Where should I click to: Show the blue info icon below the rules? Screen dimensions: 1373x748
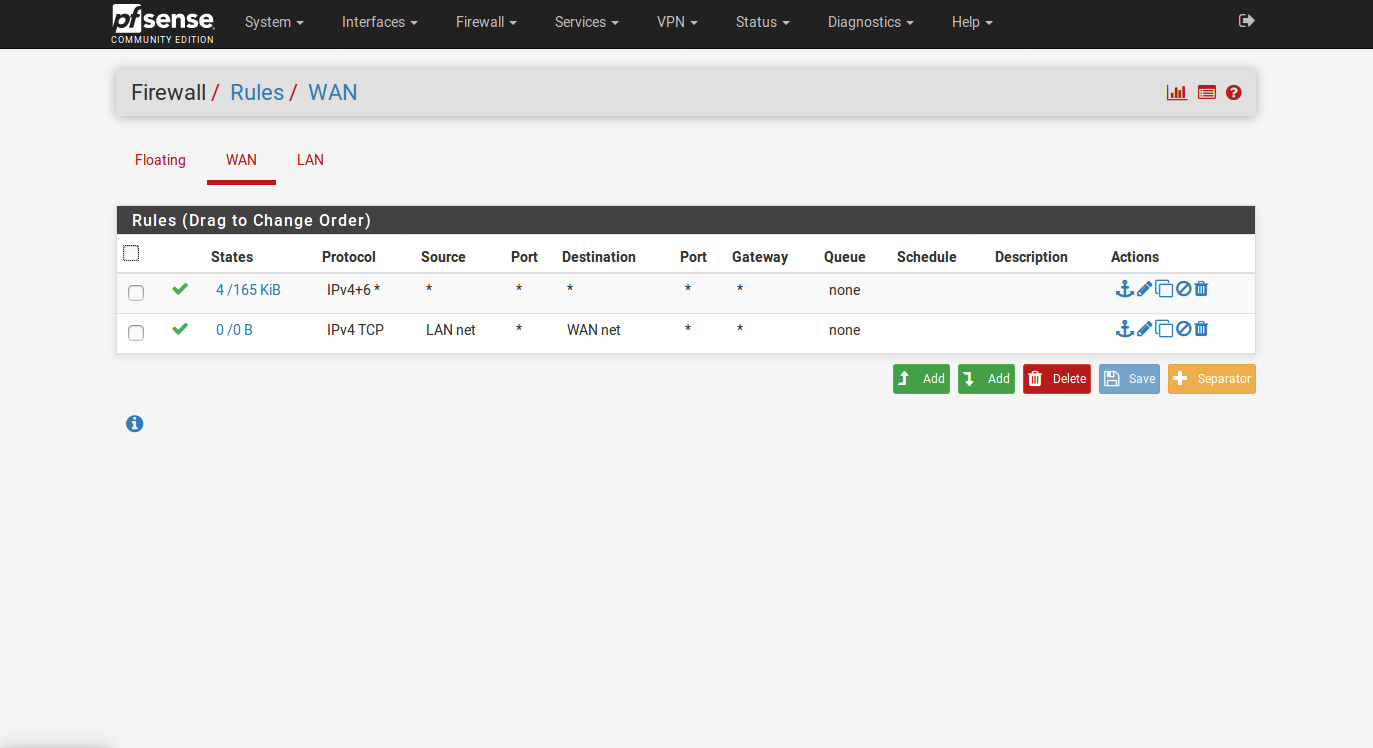tap(135, 424)
